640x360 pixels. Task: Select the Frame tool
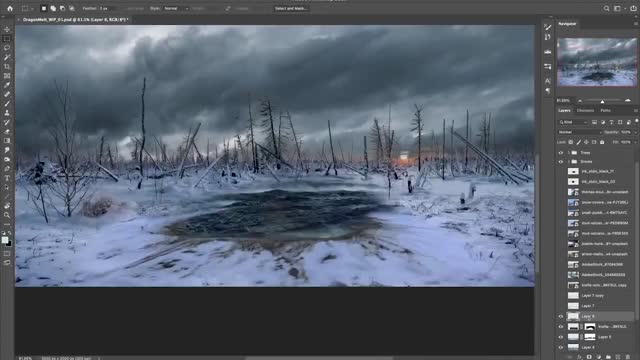(x=7, y=76)
